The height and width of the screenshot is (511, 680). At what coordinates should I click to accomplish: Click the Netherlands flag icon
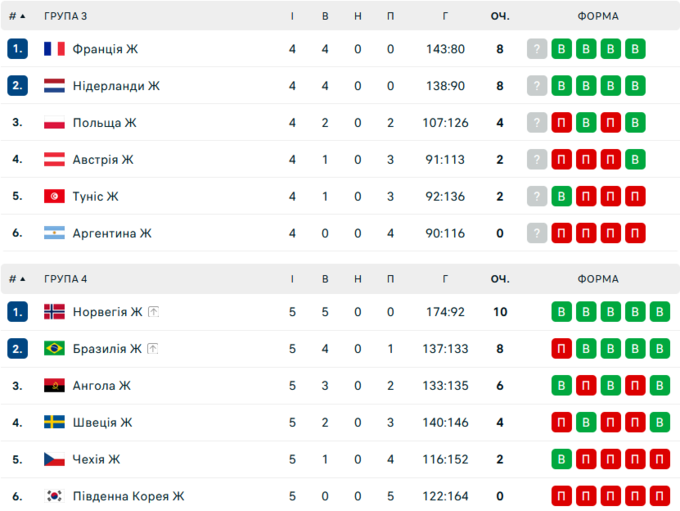pos(54,86)
